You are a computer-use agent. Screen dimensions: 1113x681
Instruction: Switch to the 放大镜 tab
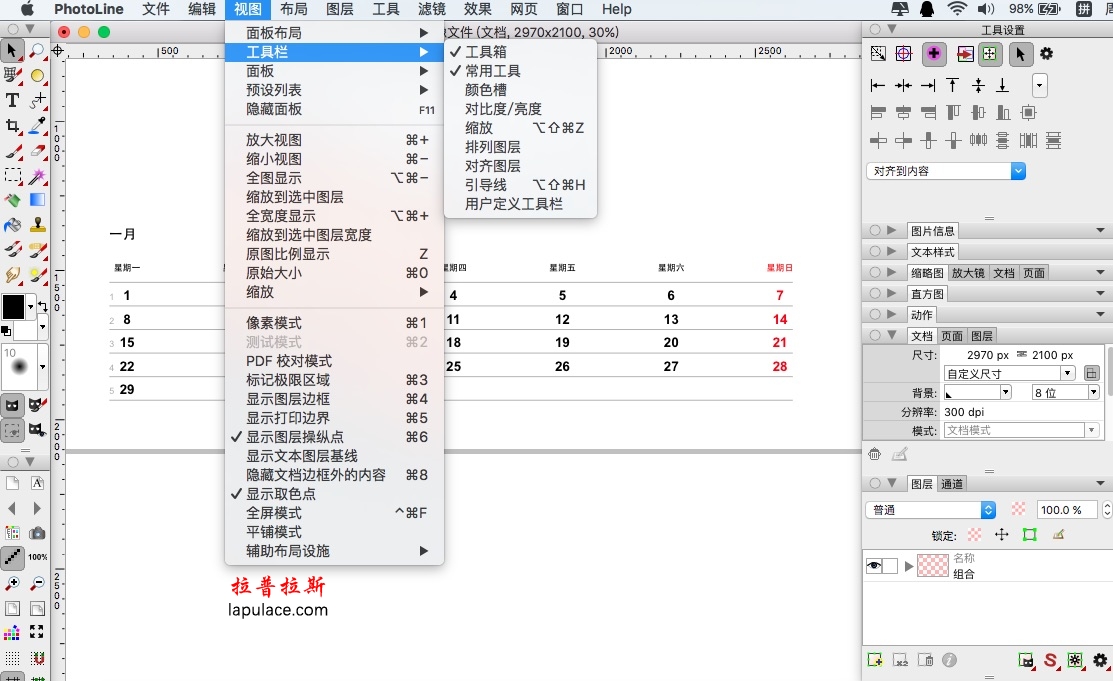[x=968, y=273]
